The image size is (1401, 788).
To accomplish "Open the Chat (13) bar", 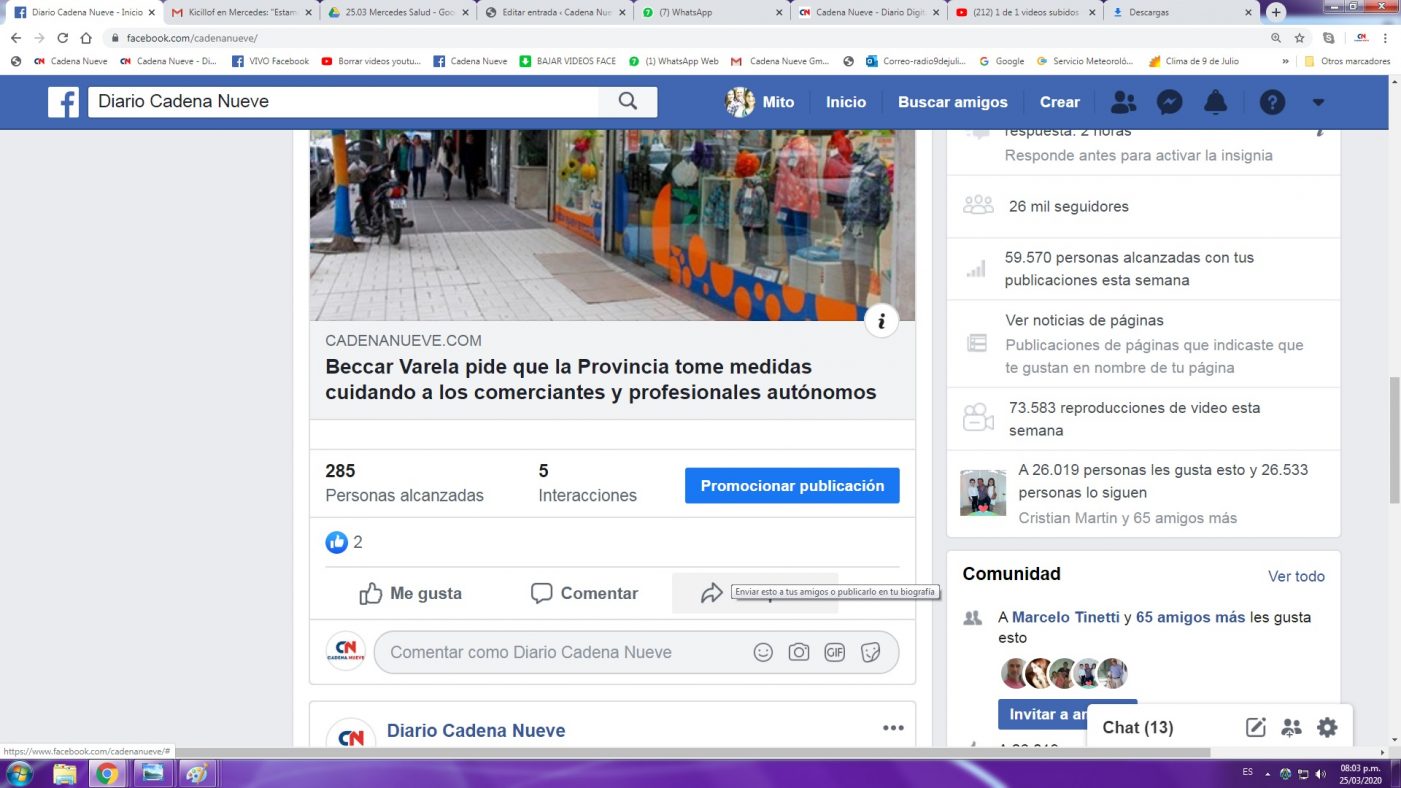I will 1138,727.
